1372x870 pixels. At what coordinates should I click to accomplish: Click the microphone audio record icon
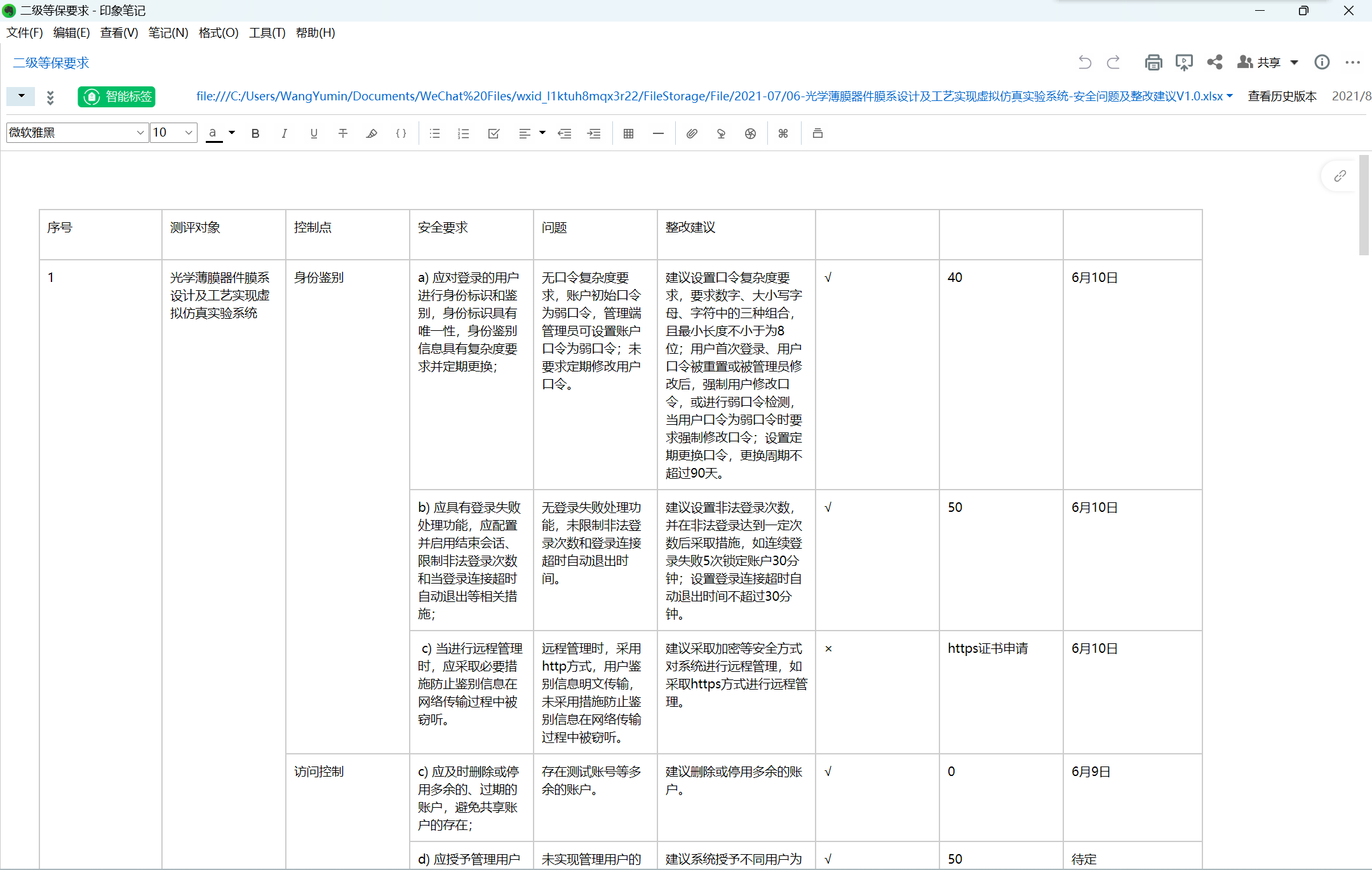click(x=721, y=133)
